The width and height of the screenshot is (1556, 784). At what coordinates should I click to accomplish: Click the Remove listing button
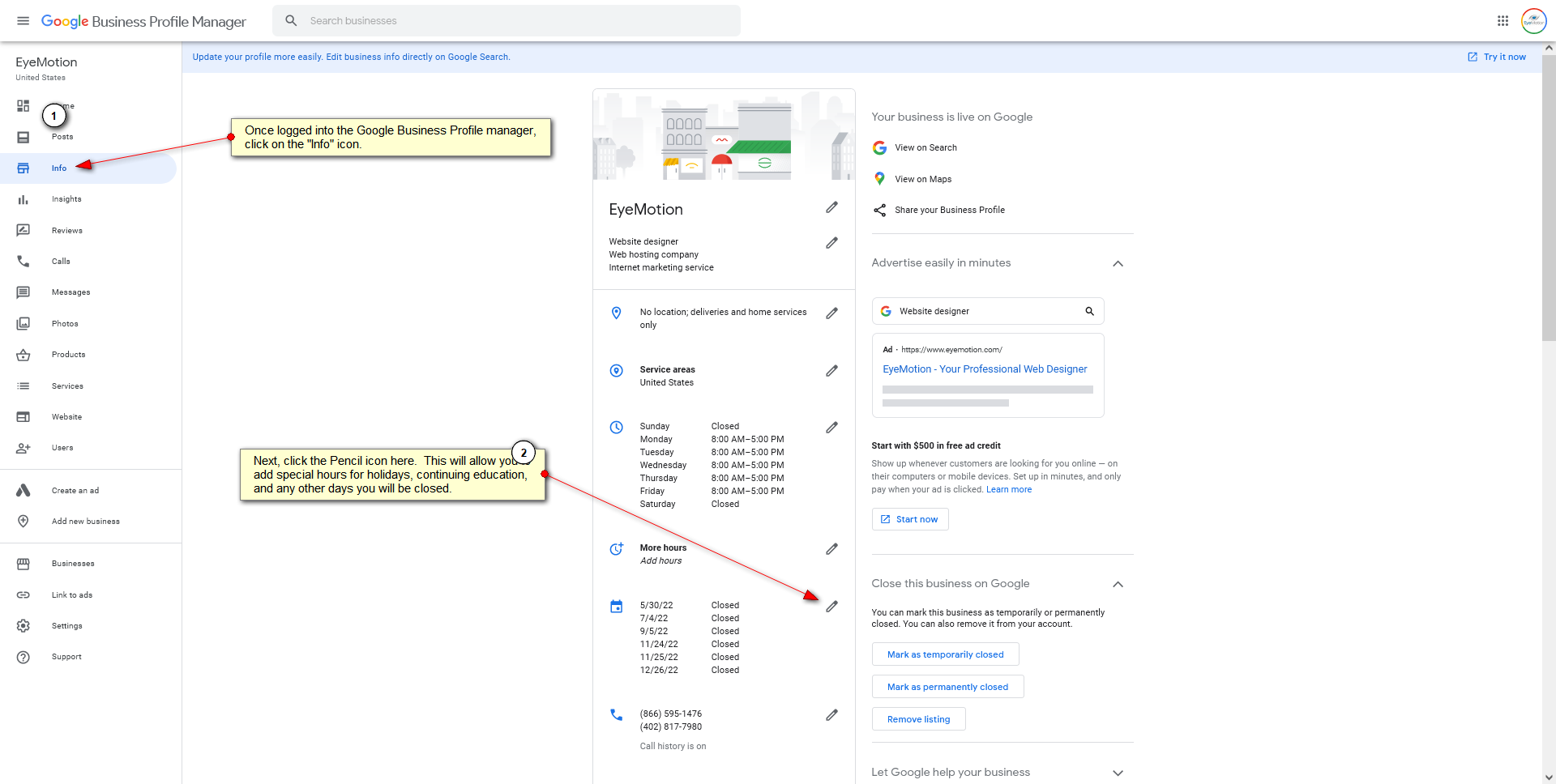point(919,719)
